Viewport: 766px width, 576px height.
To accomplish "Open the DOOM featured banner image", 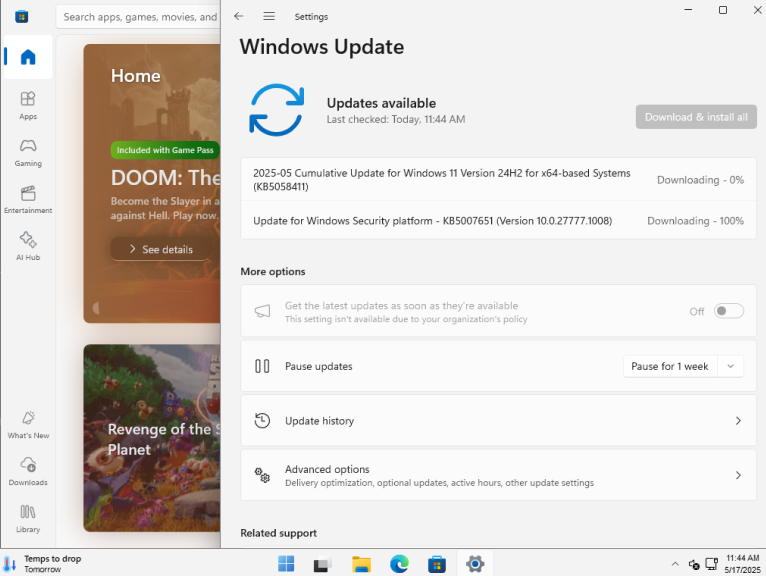I will 152,183.
